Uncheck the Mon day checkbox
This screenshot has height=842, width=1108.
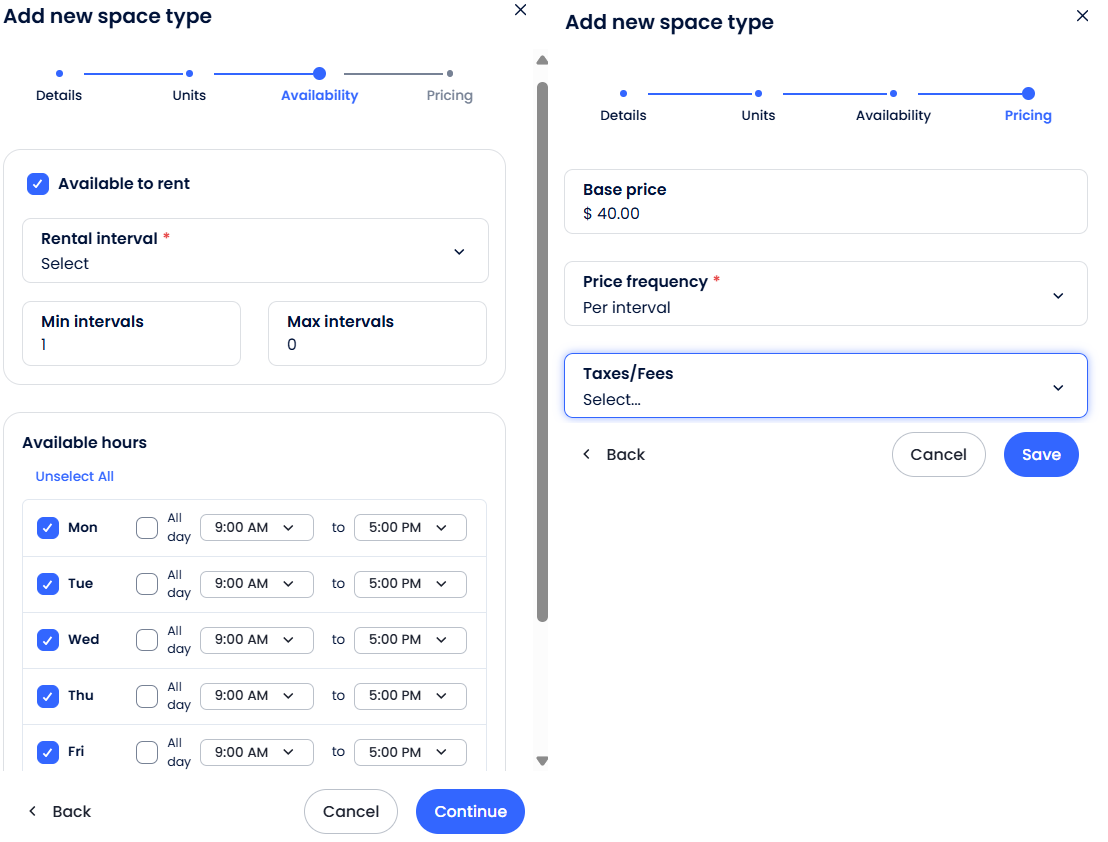(48, 528)
